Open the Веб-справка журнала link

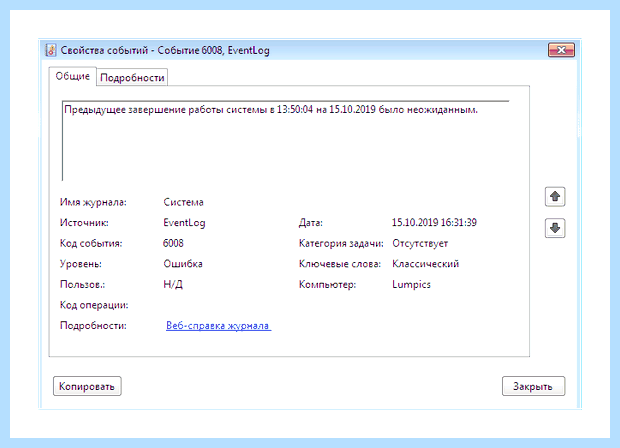[218, 326]
